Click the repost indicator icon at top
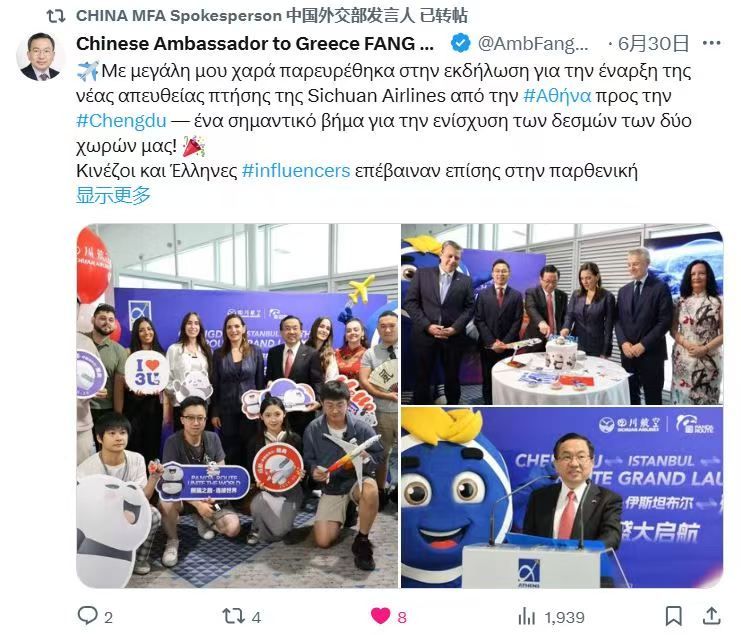This screenshot has width=741, height=635. tap(56, 16)
